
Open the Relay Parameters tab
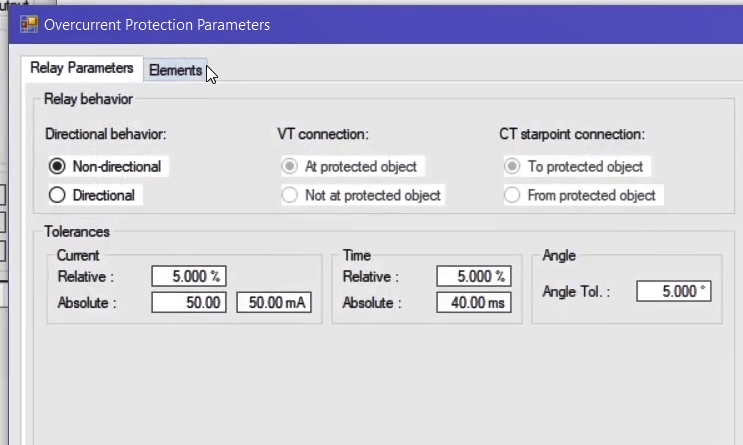82,68
